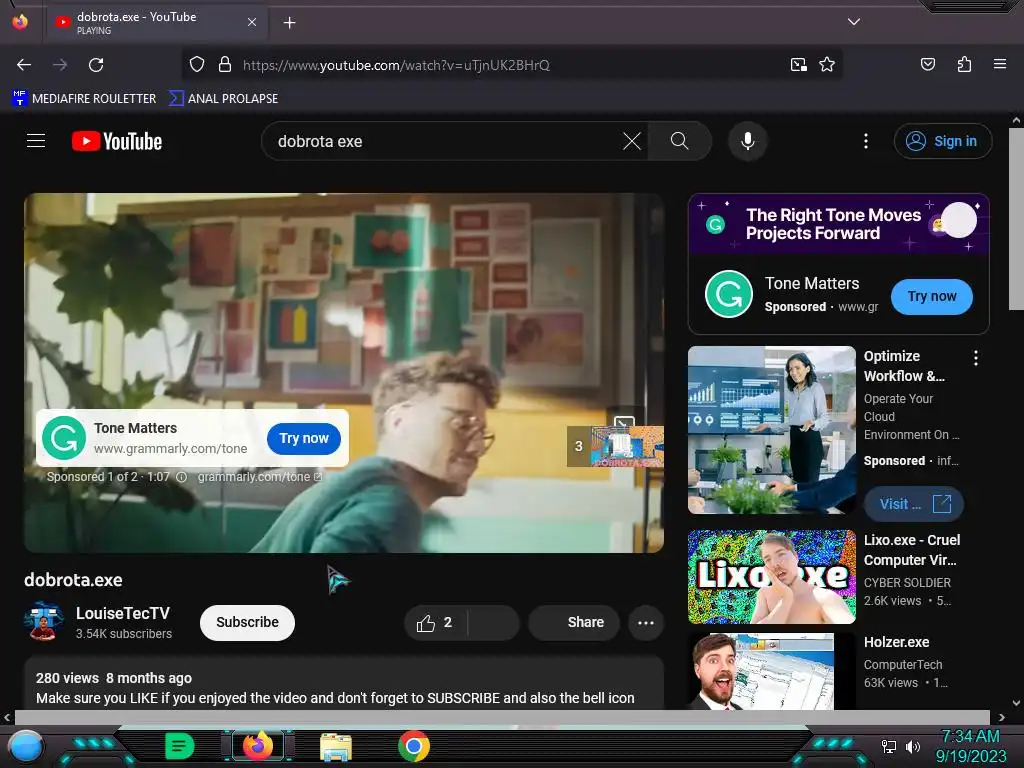Open the green notes app on taskbar
1024x768 pixels.
[x=180, y=746]
